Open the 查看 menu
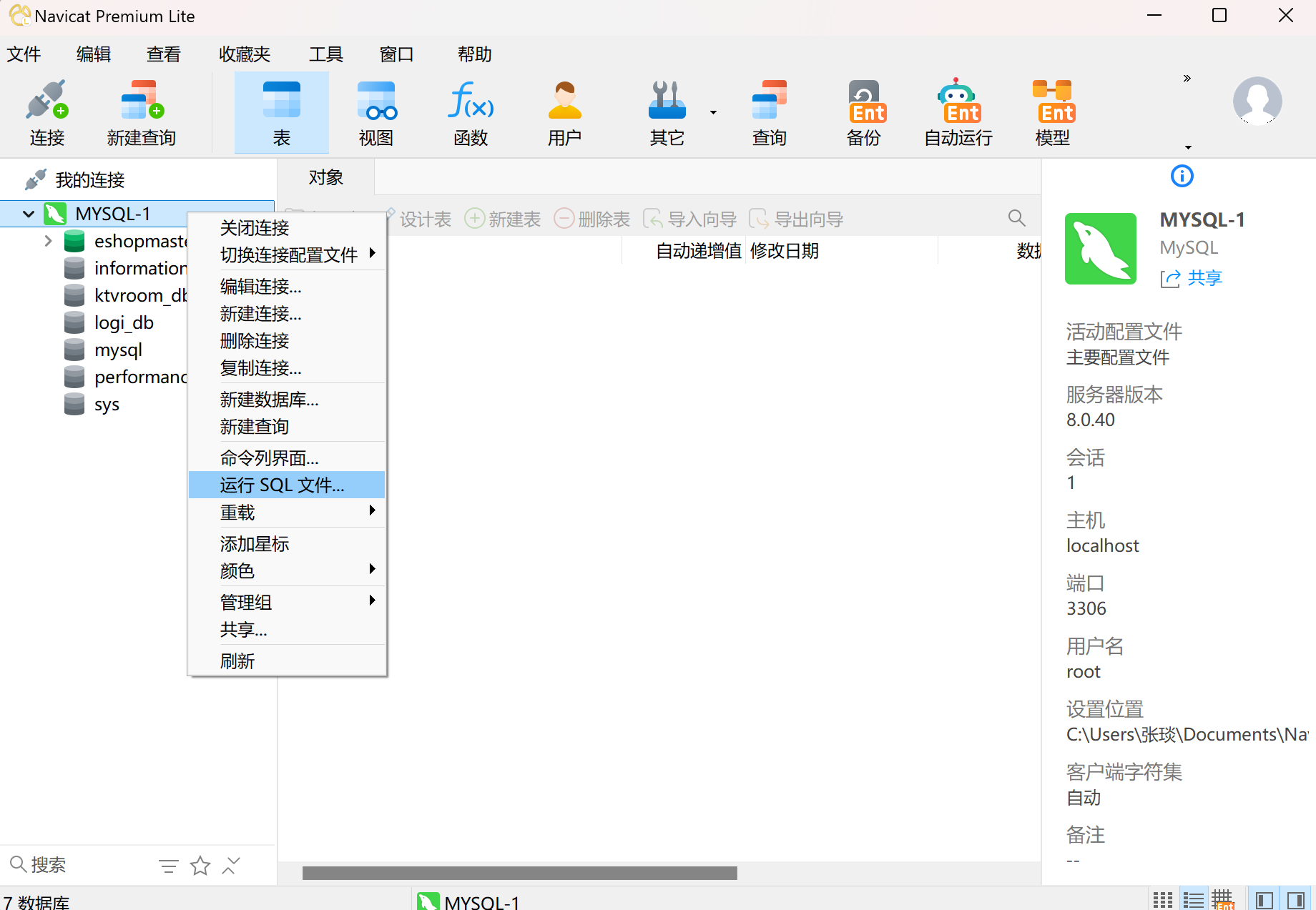The height and width of the screenshot is (910, 1316). click(x=164, y=54)
